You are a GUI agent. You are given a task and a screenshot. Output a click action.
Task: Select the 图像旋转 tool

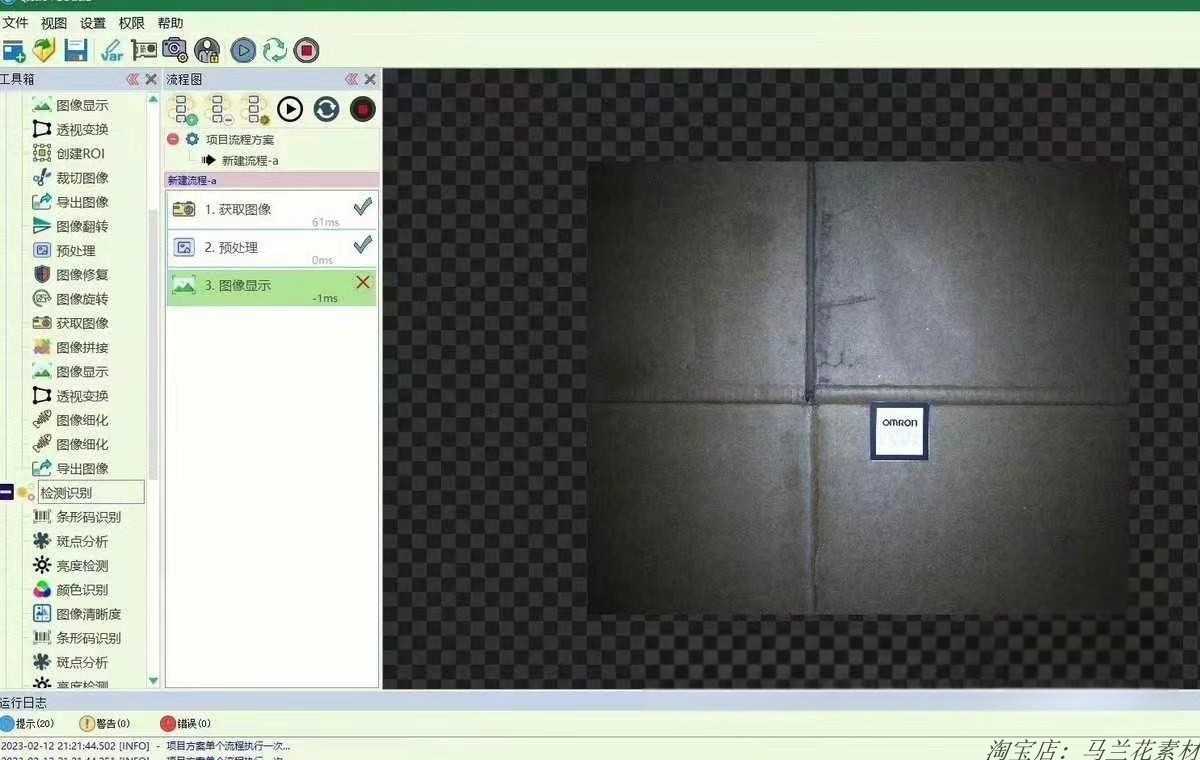click(x=71, y=299)
